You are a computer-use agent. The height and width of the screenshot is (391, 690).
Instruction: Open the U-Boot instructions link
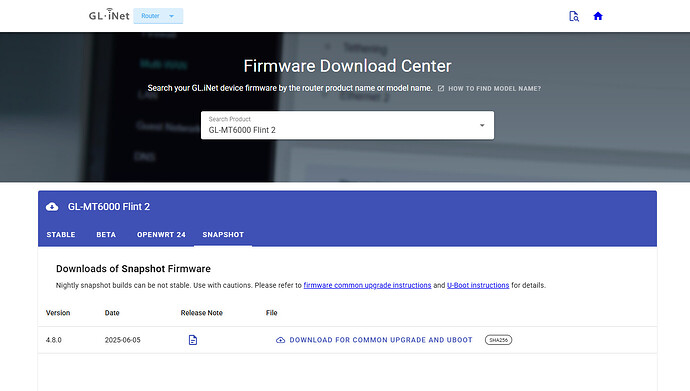[478, 285]
